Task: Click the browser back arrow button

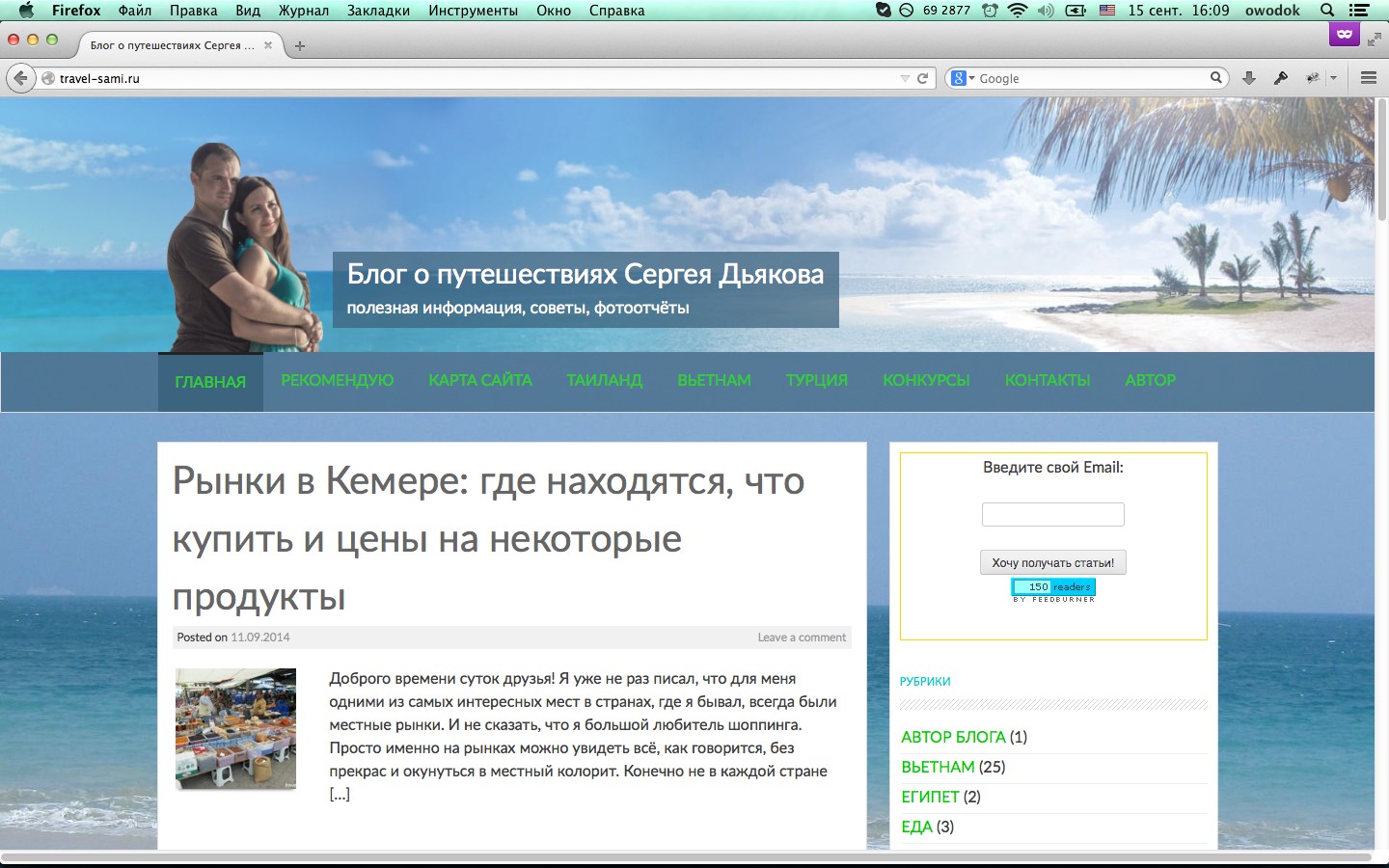Action: (20, 78)
